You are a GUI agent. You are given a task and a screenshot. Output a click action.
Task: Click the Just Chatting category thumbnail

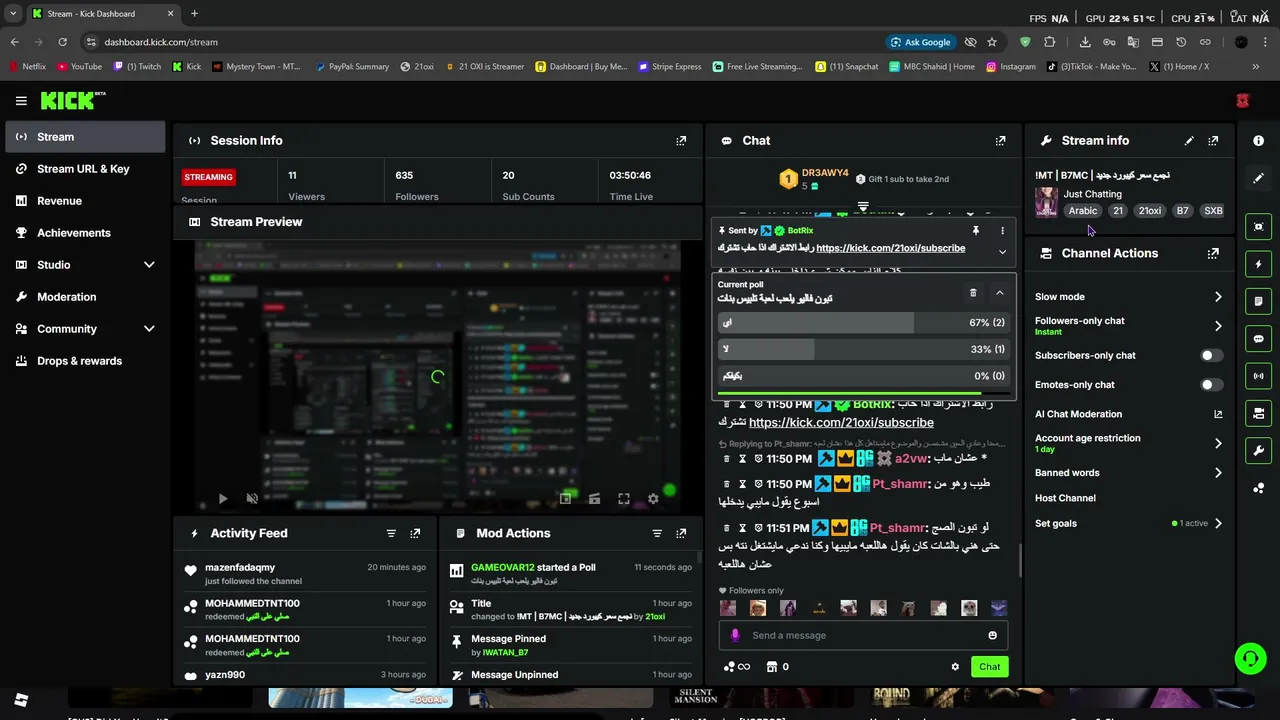pyautogui.click(x=1046, y=202)
